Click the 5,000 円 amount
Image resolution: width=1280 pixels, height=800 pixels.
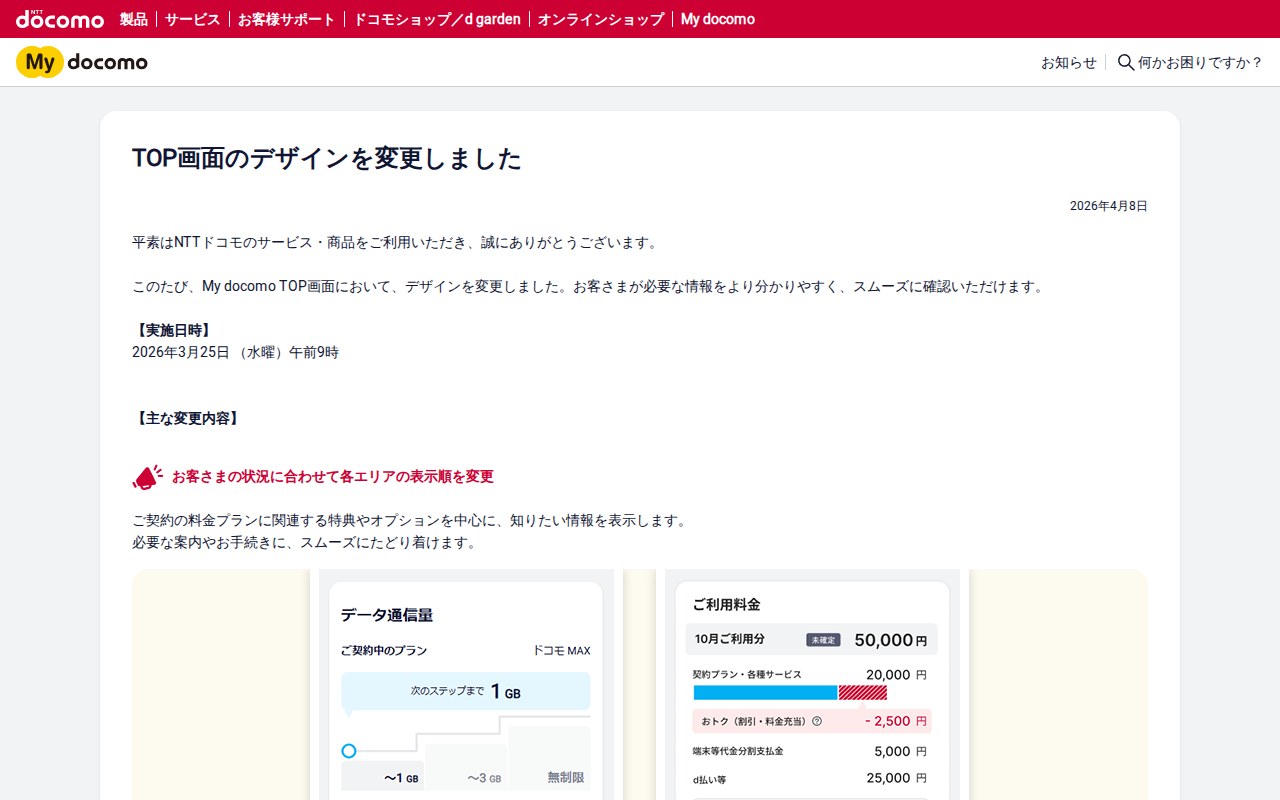click(900, 752)
